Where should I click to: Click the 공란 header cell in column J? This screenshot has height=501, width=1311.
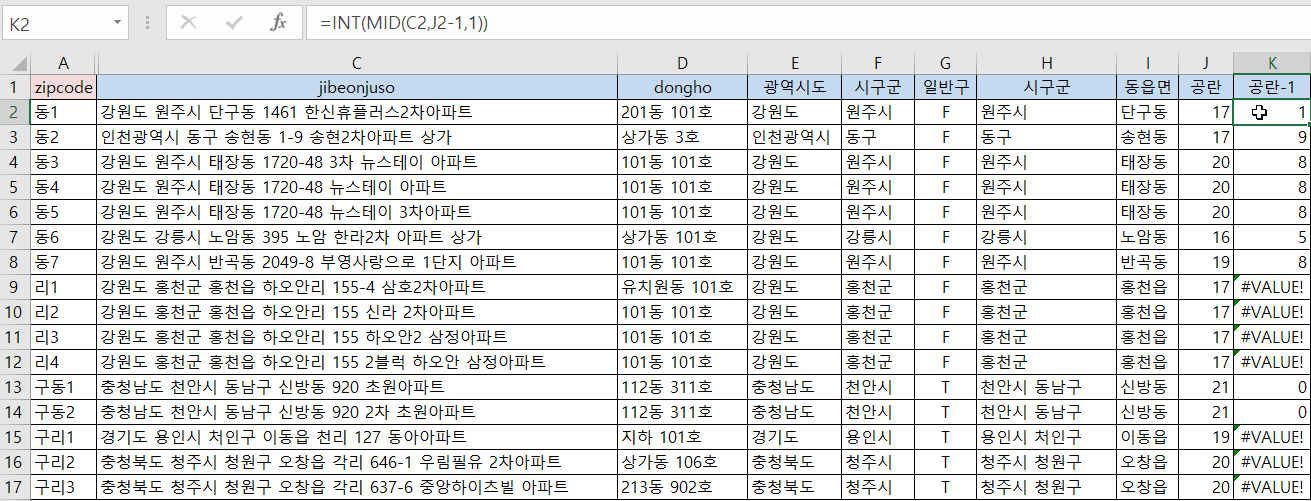coord(1205,87)
